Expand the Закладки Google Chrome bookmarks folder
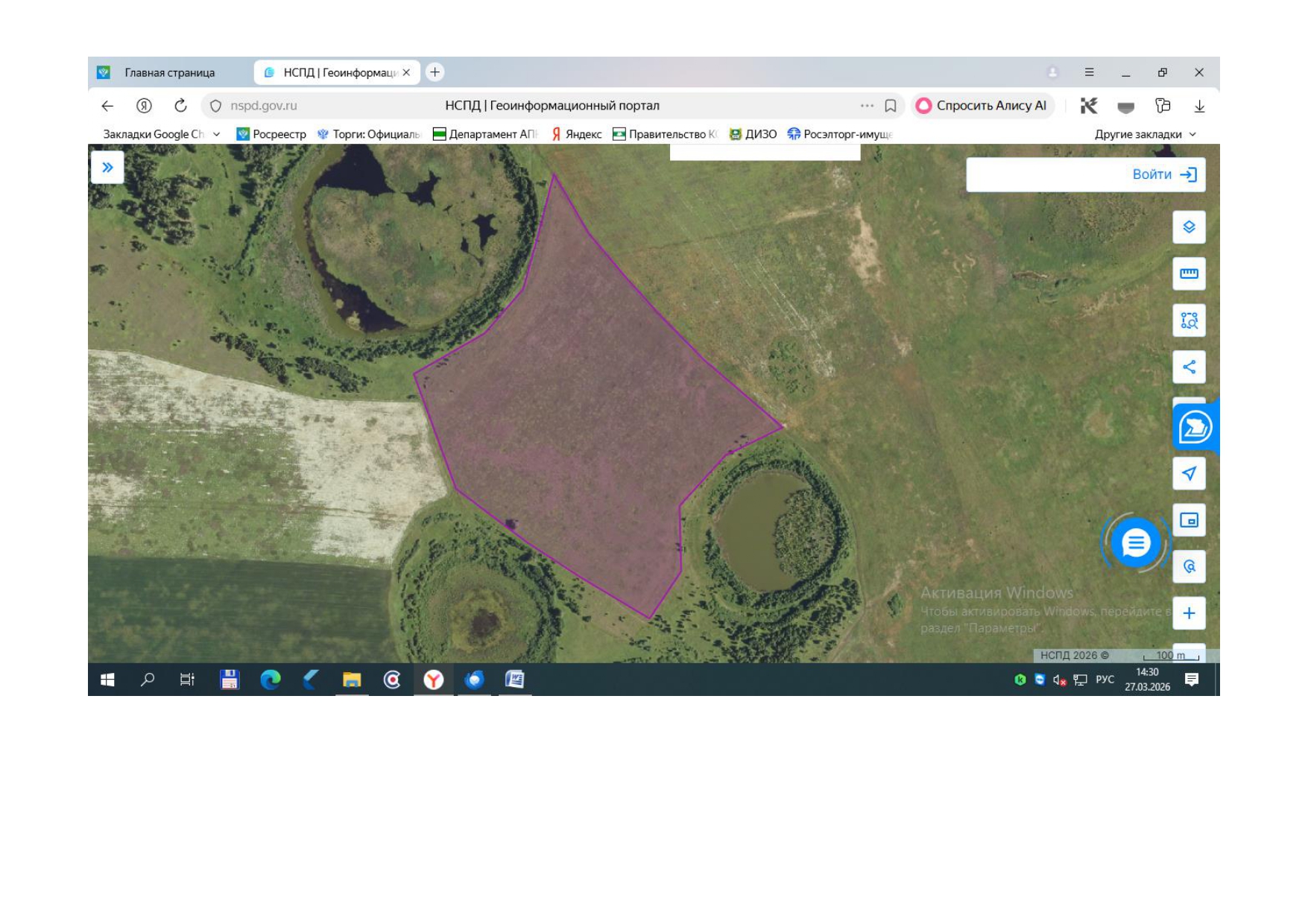 tap(162, 134)
